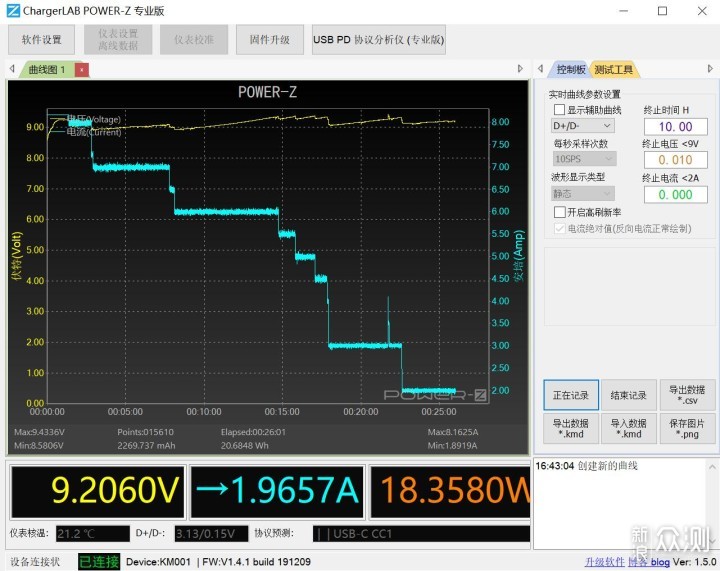
Task: Click right arrow above the chart
Action: (520, 69)
